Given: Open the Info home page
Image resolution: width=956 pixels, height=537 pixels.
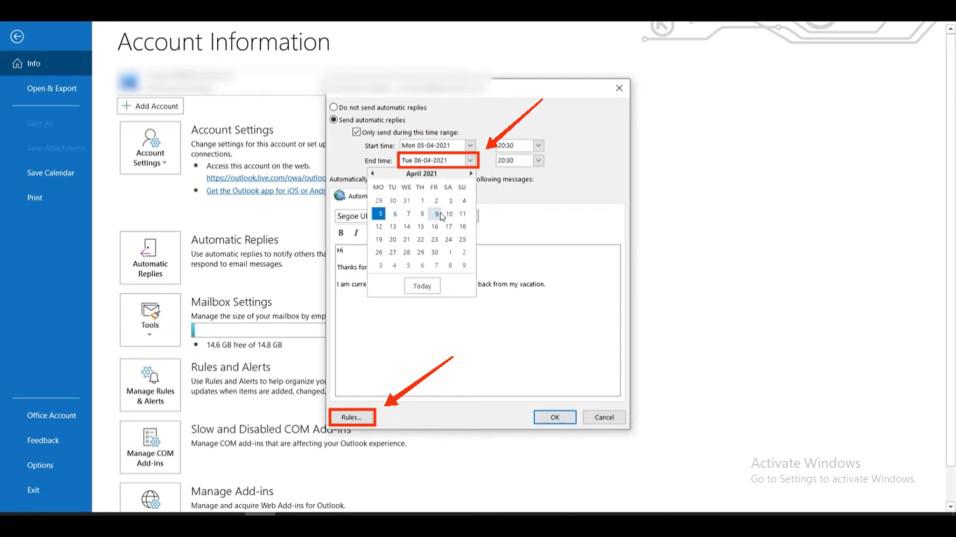Looking at the screenshot, I should pyautogui.click(x=46, y=63).
